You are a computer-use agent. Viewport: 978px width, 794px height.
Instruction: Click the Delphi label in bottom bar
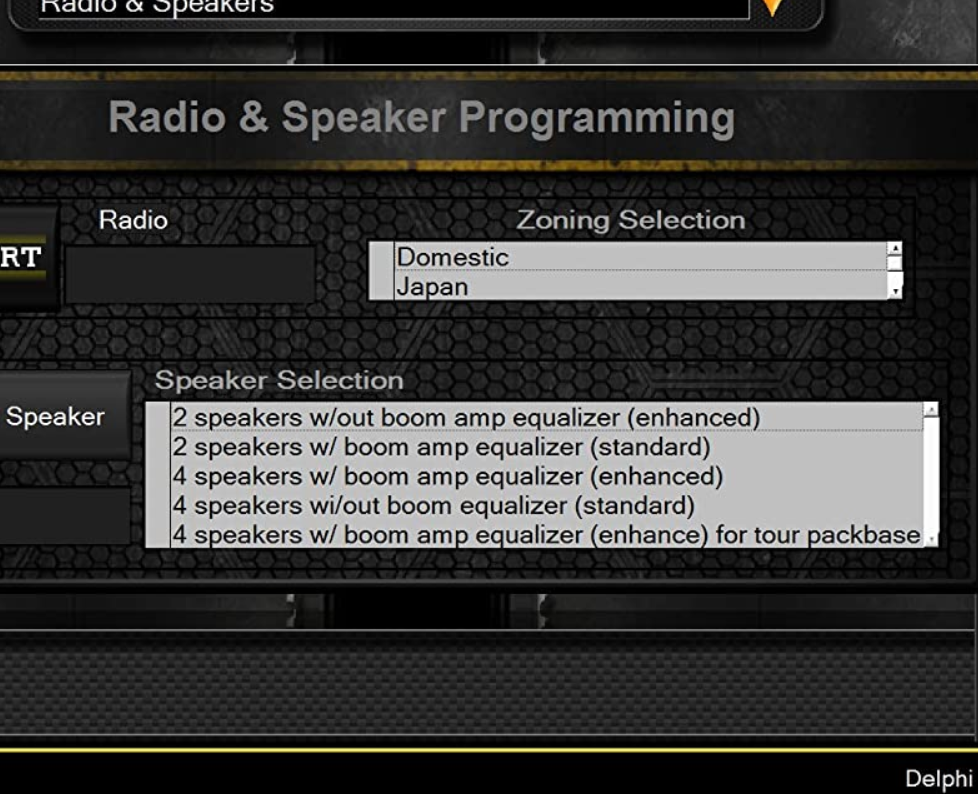[x=938, y=778]
